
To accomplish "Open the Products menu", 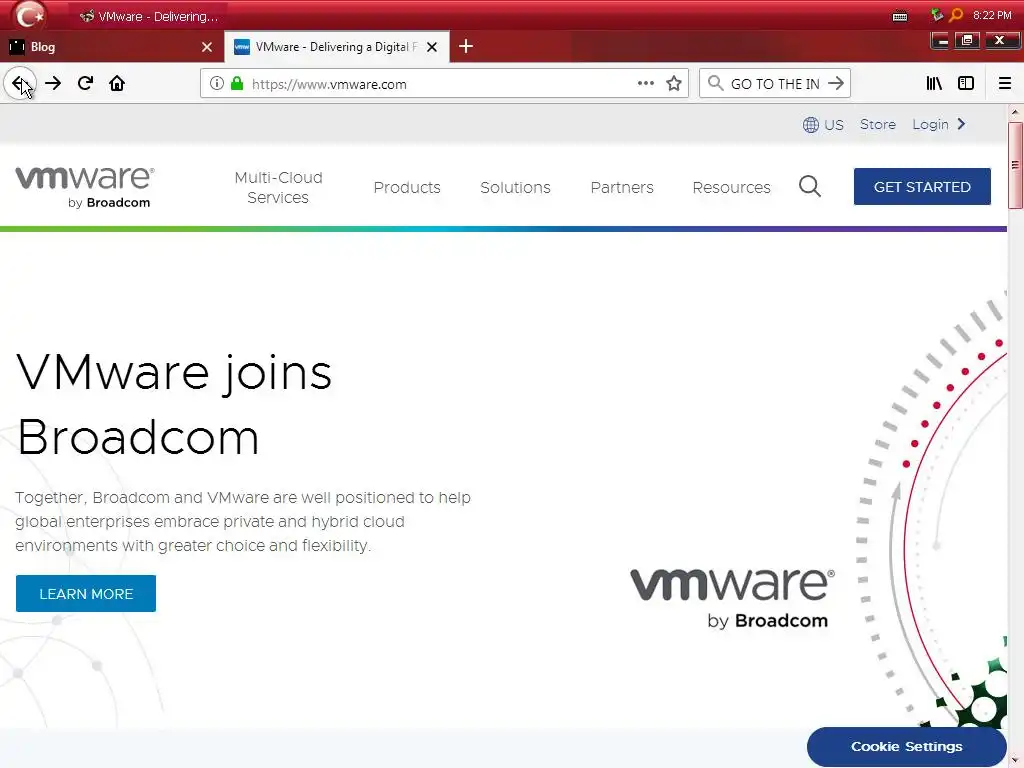I will [407, 187].
